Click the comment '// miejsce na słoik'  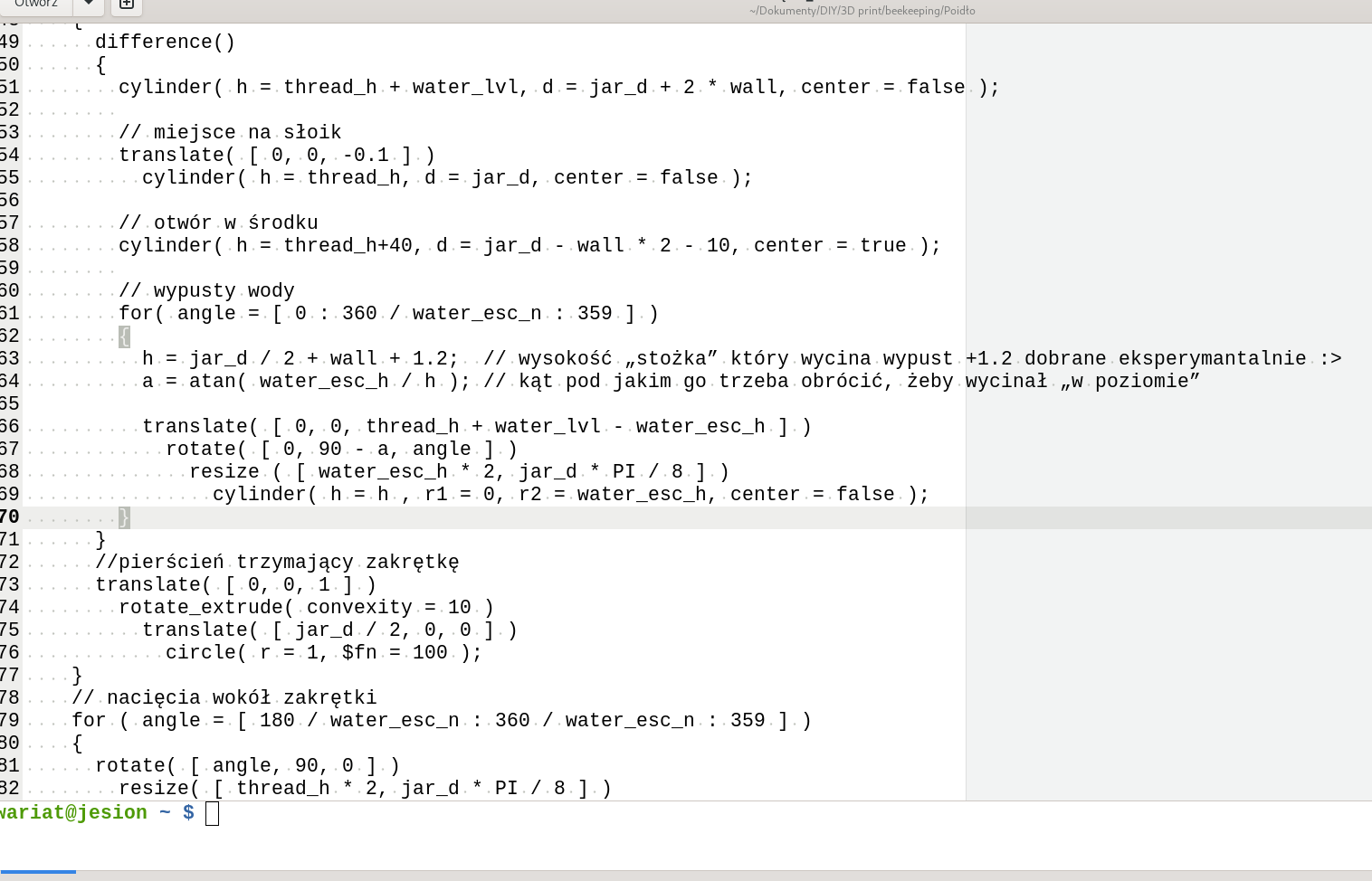tap(230, 132)
